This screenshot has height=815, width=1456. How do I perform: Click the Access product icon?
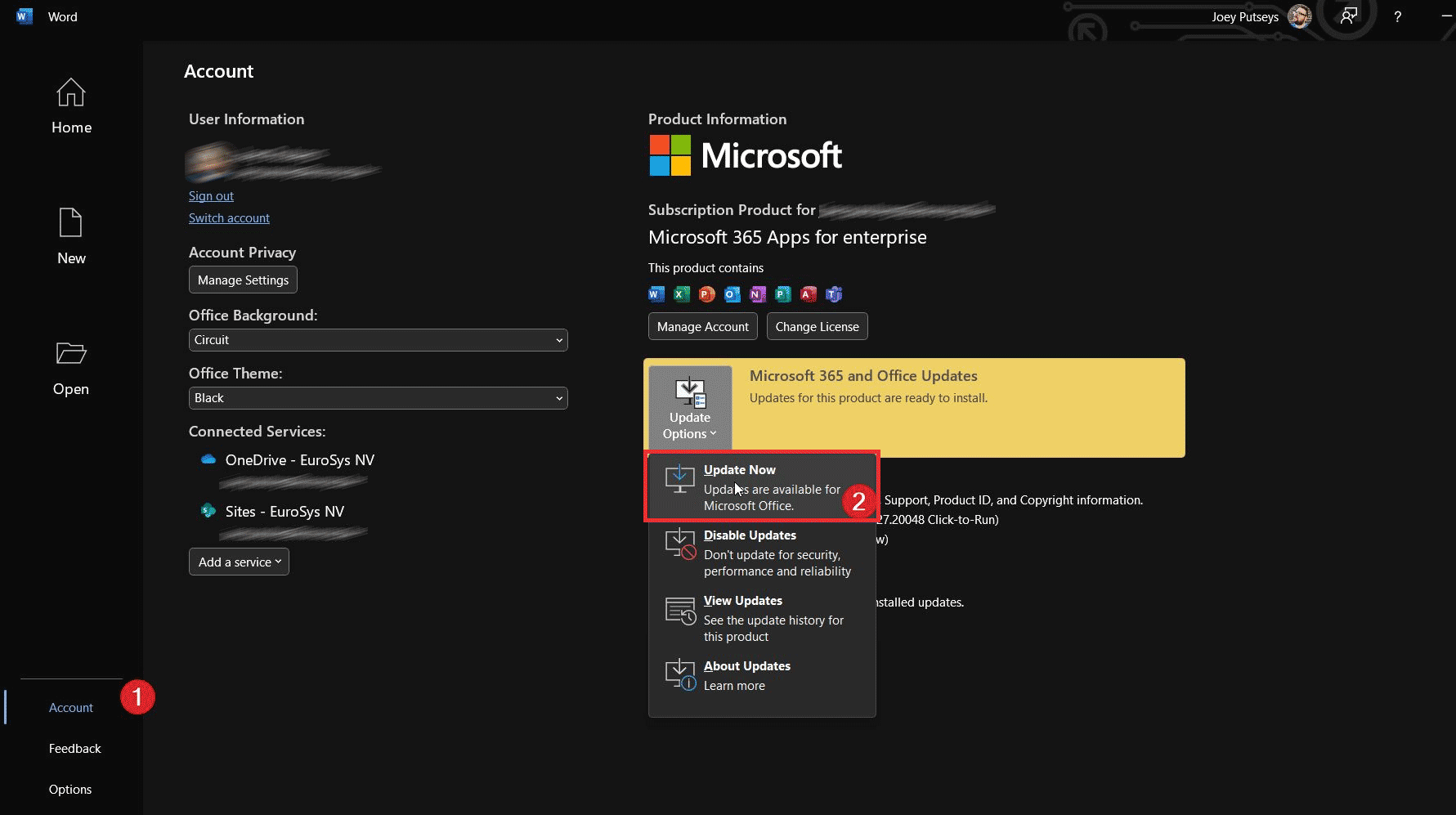point(809,294)
